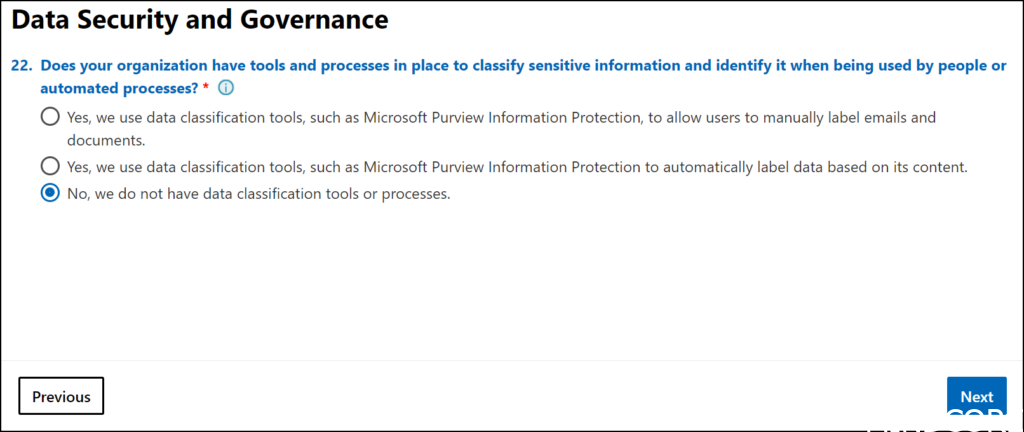Click the red required asterisk
This screenshot has width=1024, height=432.
click(x=206, y=88)
